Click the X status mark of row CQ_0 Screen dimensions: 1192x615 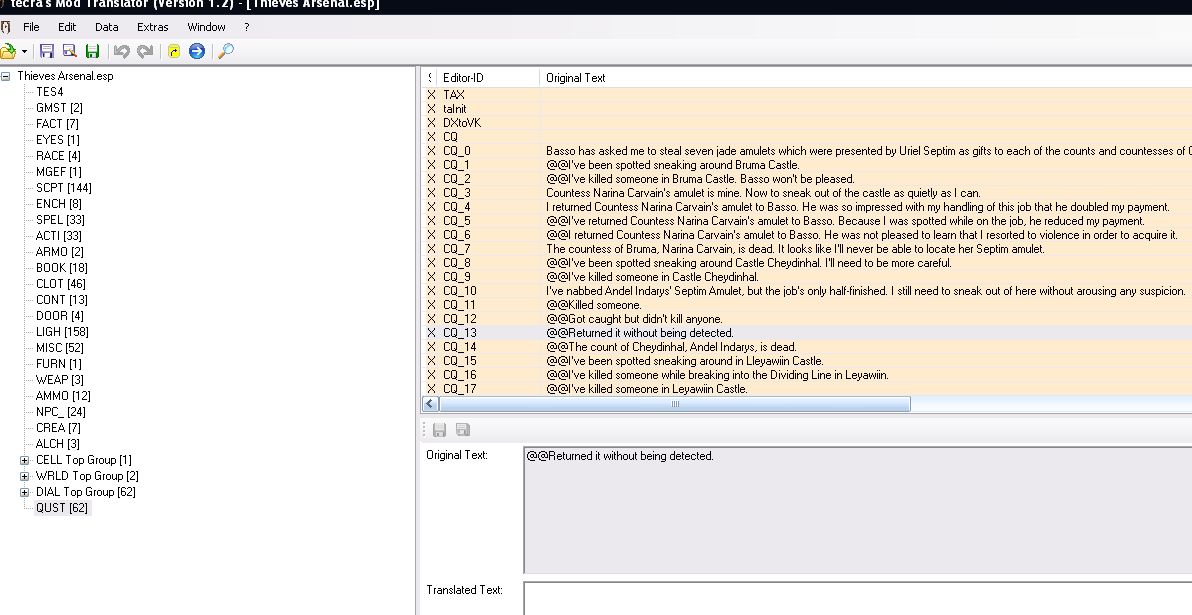pyautogui.click(x=431, y=151)
